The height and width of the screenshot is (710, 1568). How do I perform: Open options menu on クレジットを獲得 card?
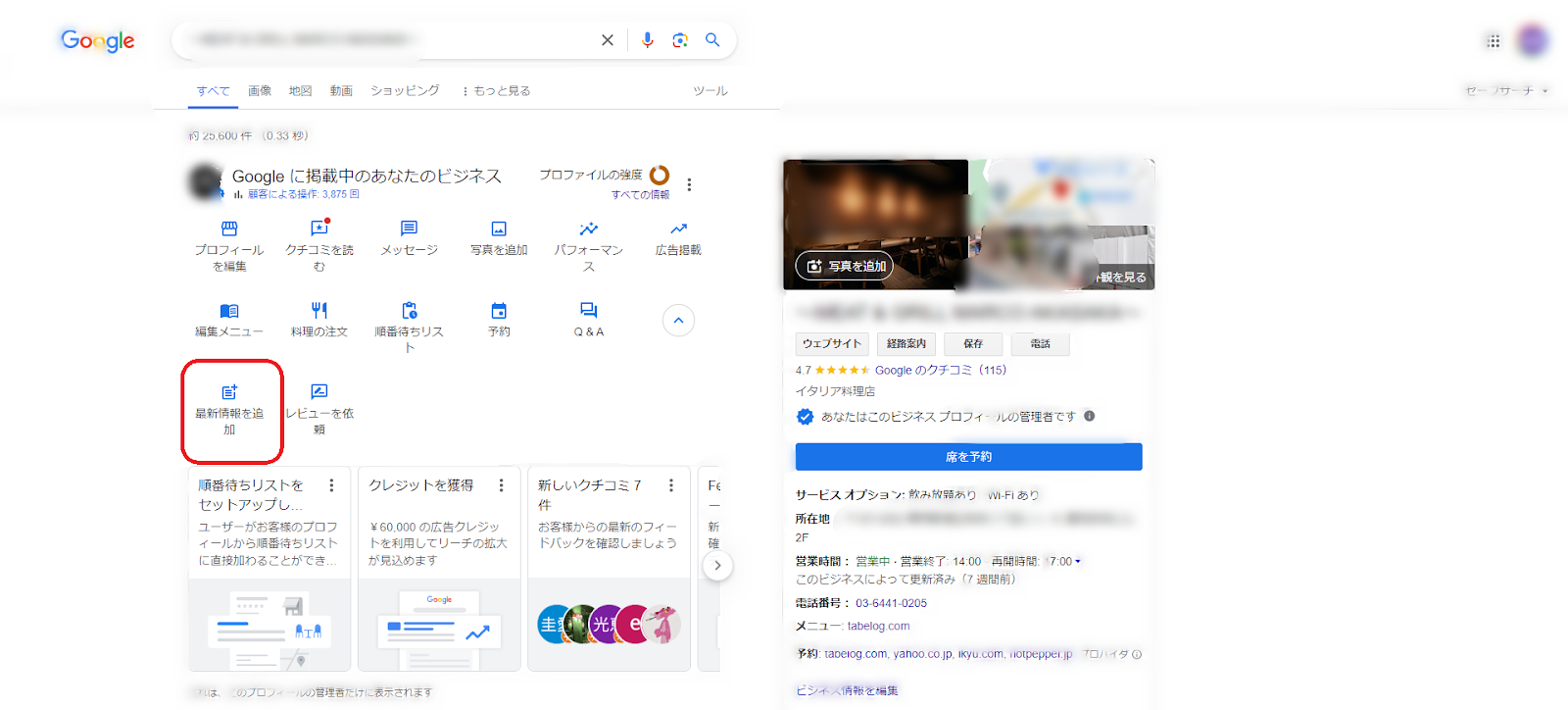(501, 485)
